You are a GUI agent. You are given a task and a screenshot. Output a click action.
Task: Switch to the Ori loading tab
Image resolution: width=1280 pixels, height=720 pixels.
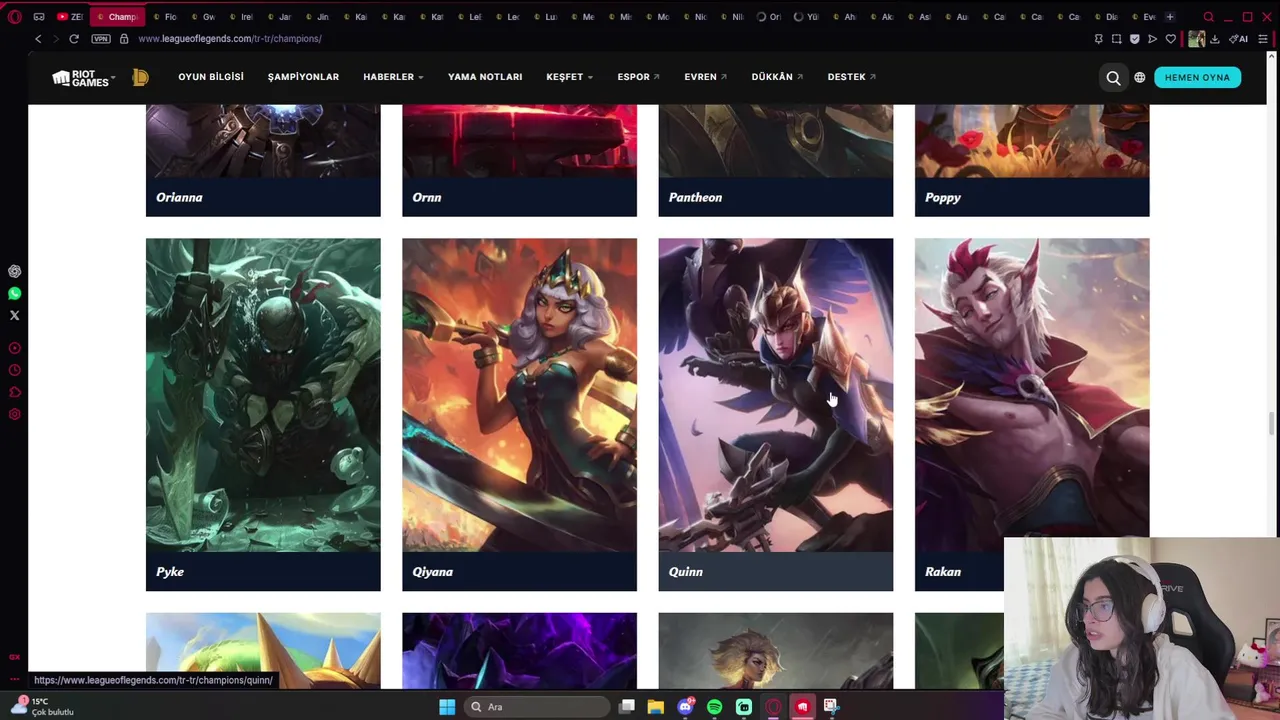point(767,17)
